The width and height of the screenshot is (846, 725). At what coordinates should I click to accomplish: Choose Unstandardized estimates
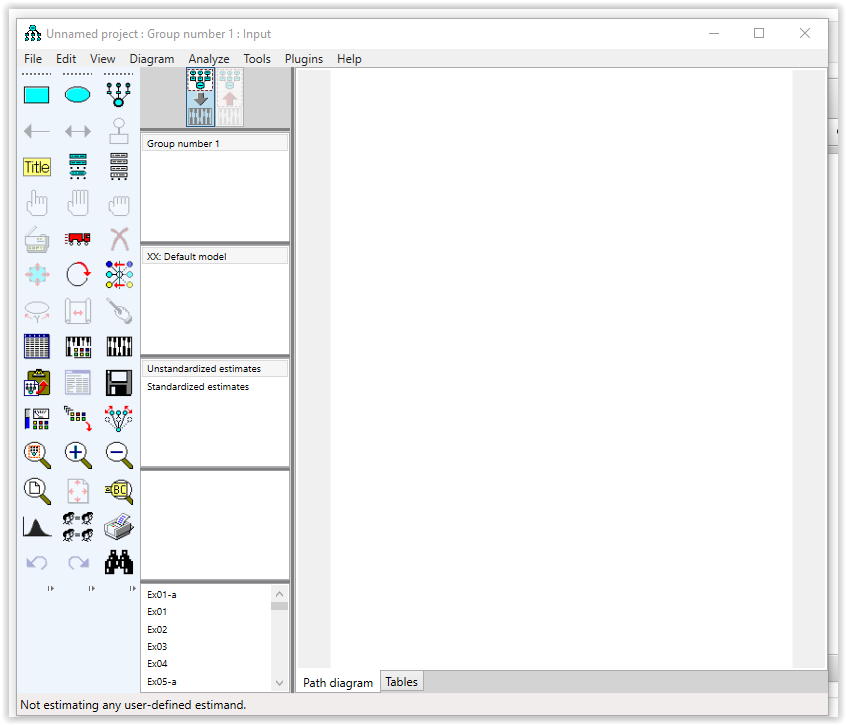coord(215,368)
